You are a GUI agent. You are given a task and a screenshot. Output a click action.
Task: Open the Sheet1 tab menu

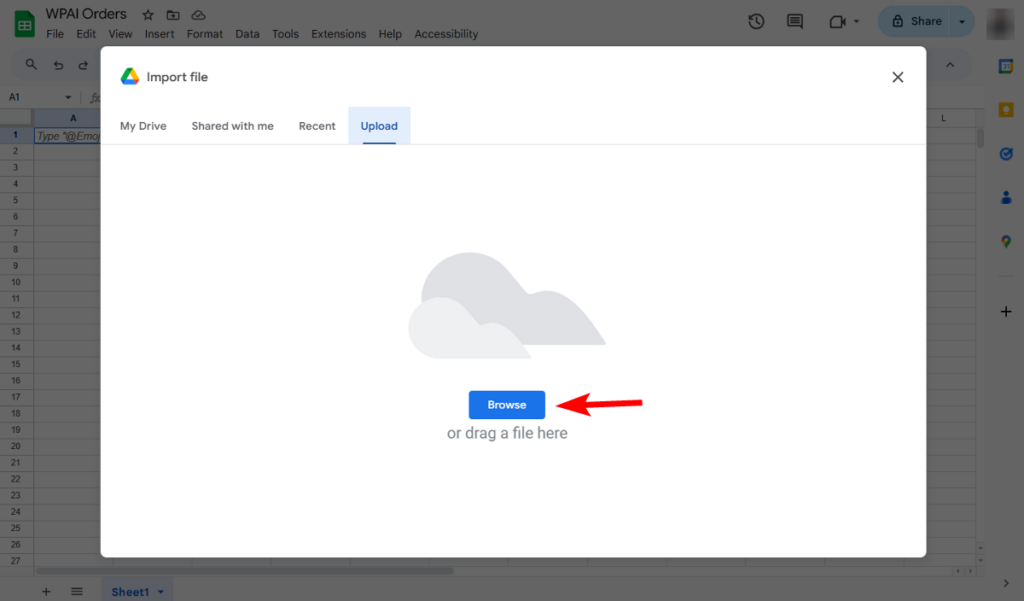tap(160, 591)
